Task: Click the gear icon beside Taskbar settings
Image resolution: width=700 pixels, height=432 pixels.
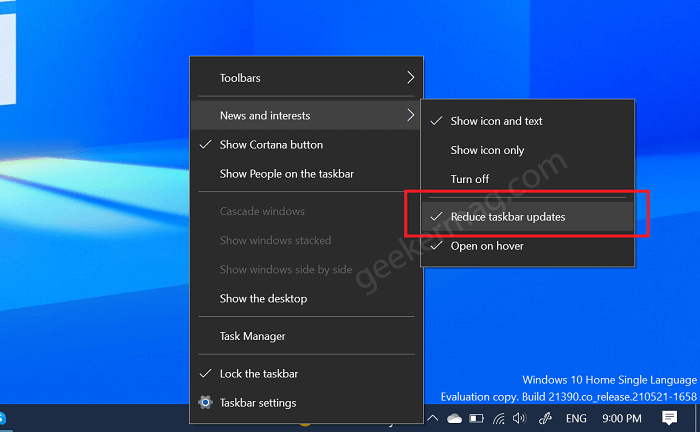Action: (205, 403)
